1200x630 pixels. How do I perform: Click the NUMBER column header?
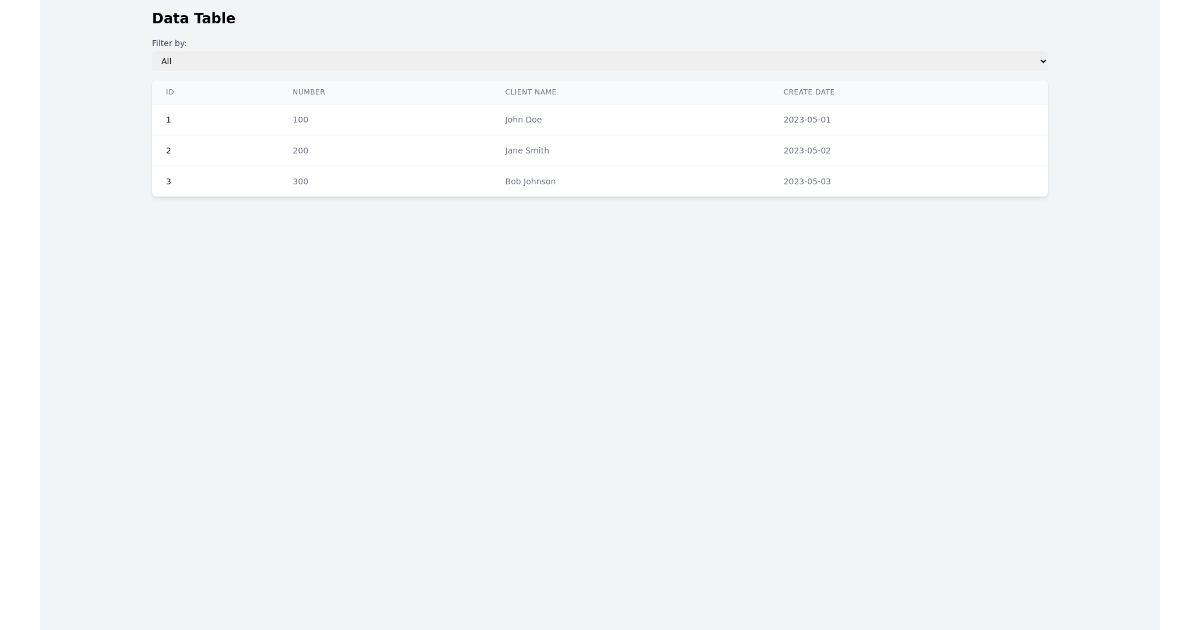click(308, 92)
